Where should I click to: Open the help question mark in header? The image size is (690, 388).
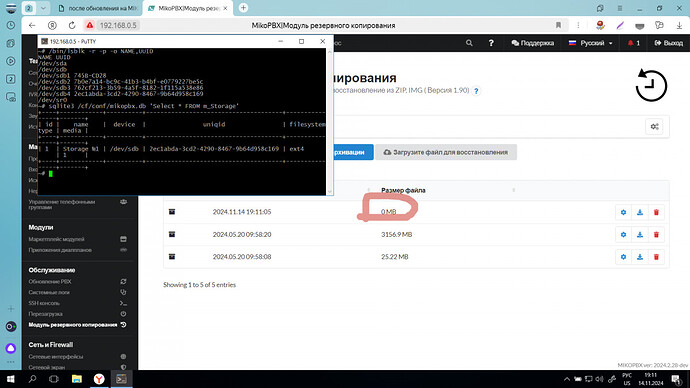pyautogui.click(x=491, y=43)
